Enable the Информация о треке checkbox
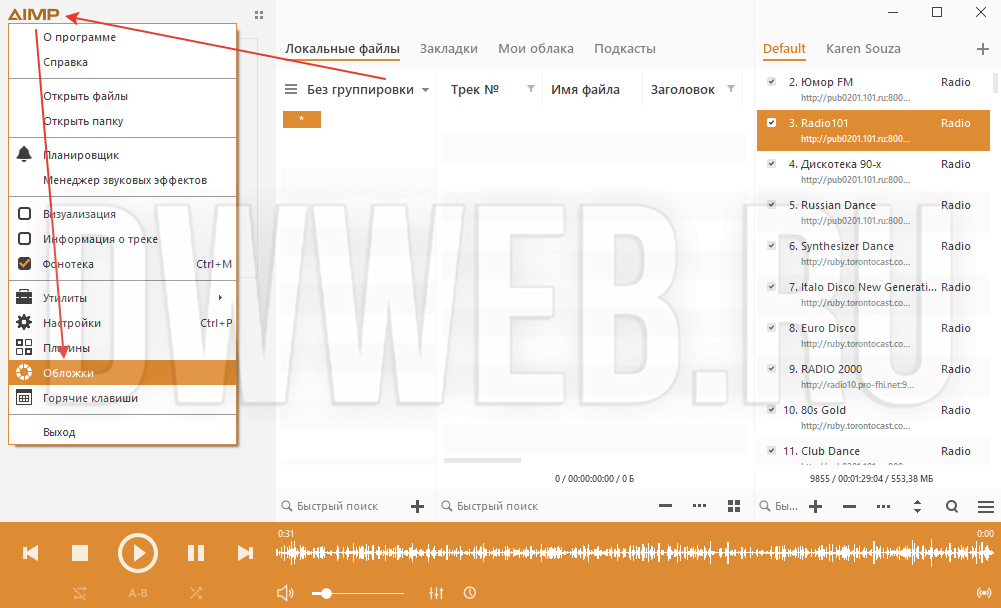 click(24, 239)
